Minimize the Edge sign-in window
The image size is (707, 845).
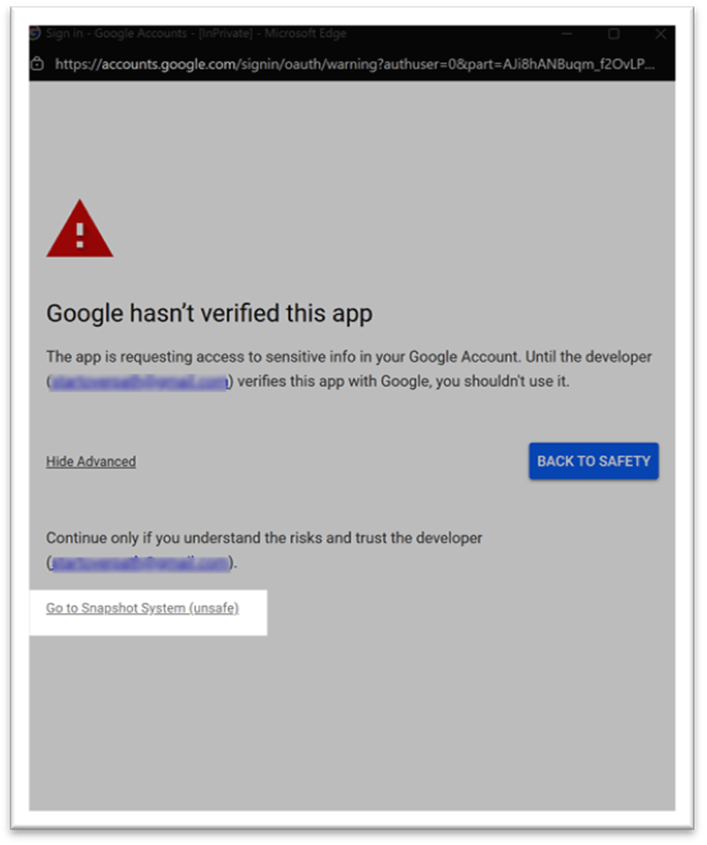tap(566, 34)
